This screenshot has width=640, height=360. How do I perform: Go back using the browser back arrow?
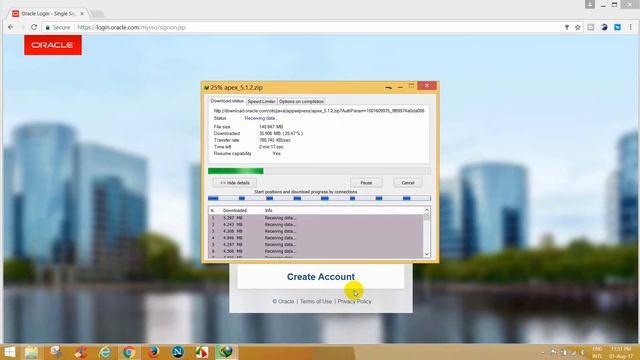tap(11, 27)
